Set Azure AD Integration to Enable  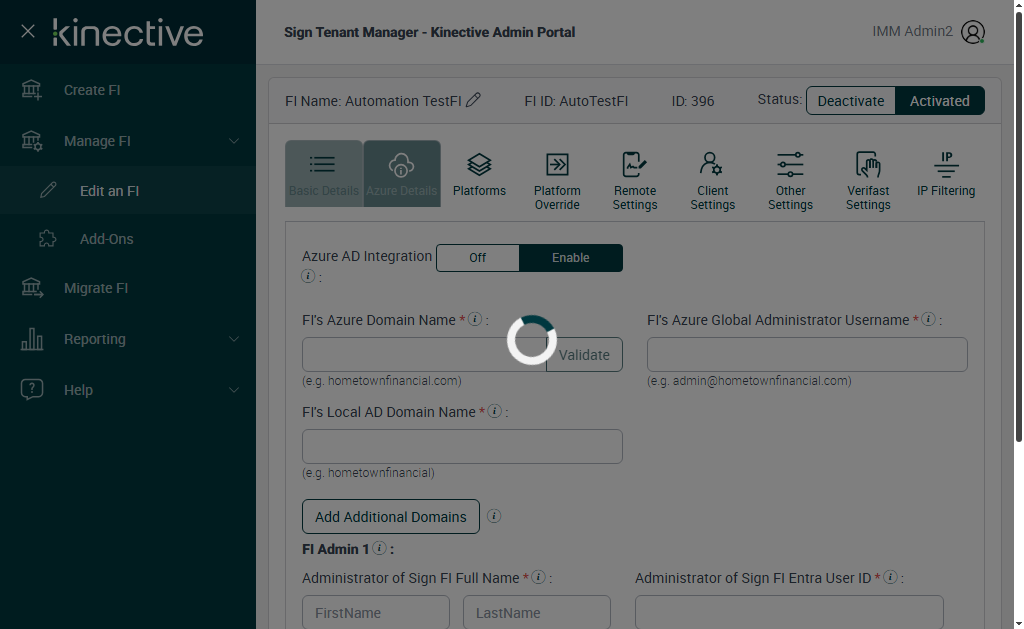click(x=571, y=257)
